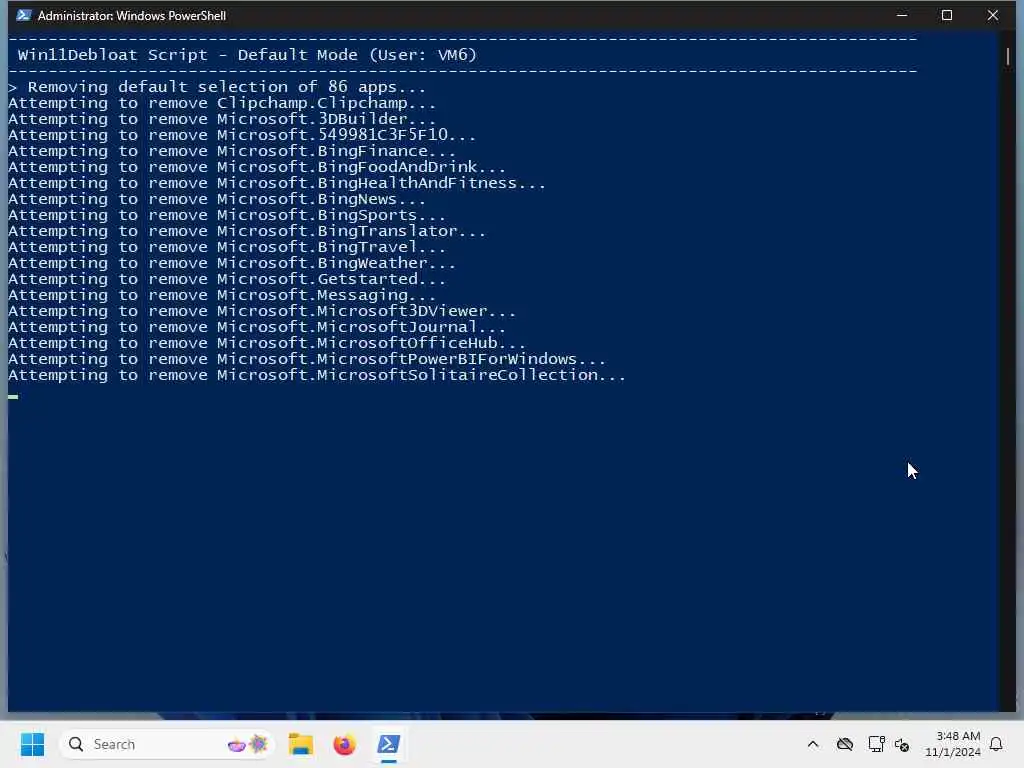Click the 'Removing default selection of 86 apps' line
The height and width of the screenshot is (768, 1024).
pyautogui.click(x=217, y=87)
